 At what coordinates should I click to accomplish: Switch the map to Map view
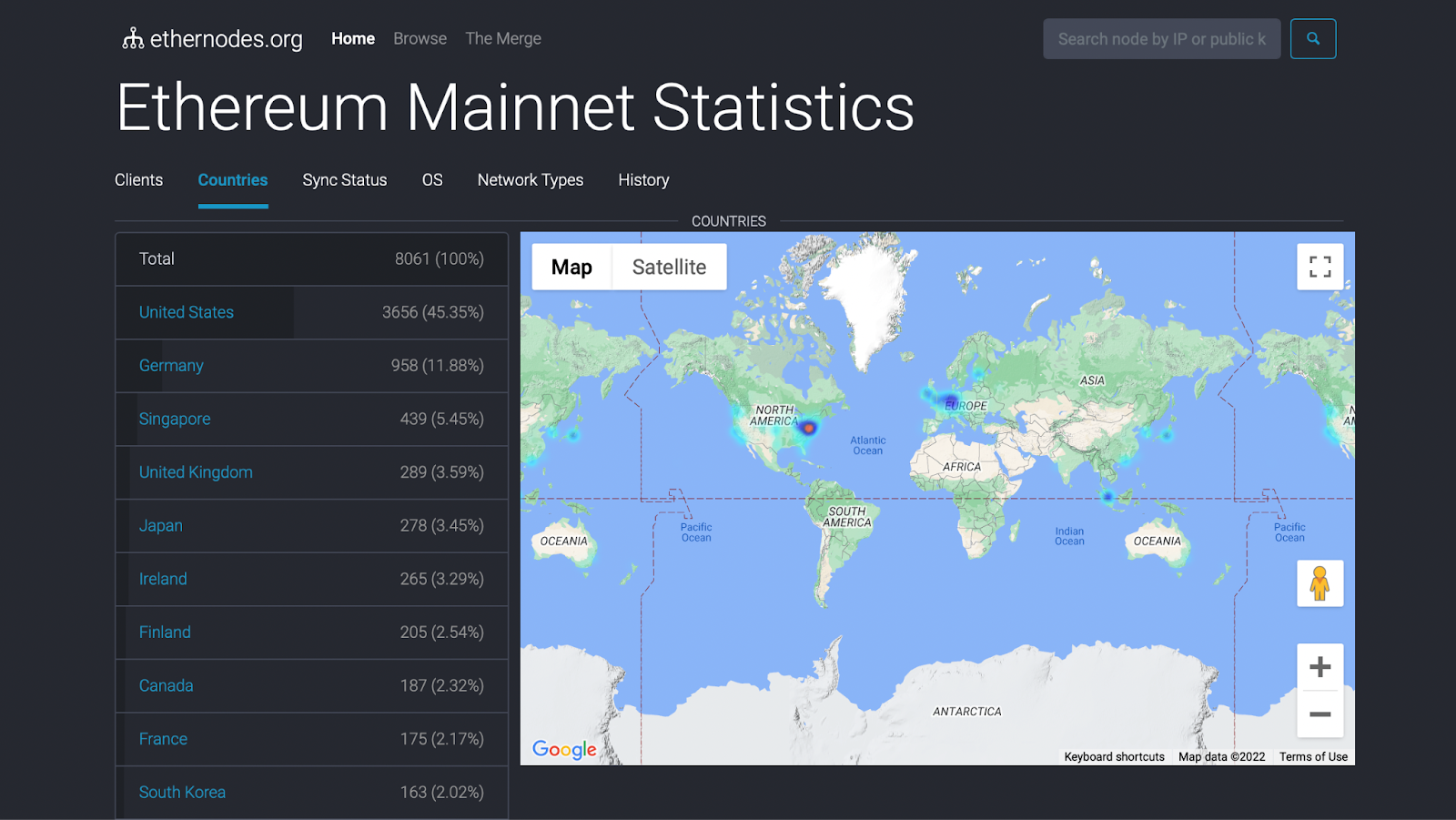pos(571,267)
